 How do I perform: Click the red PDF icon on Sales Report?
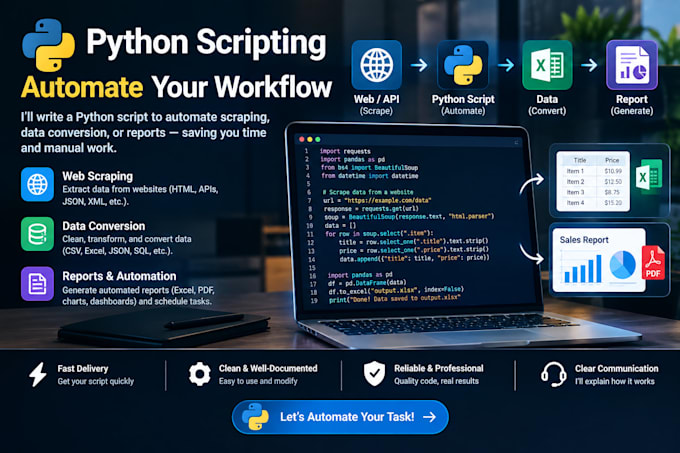coord(653,263)
